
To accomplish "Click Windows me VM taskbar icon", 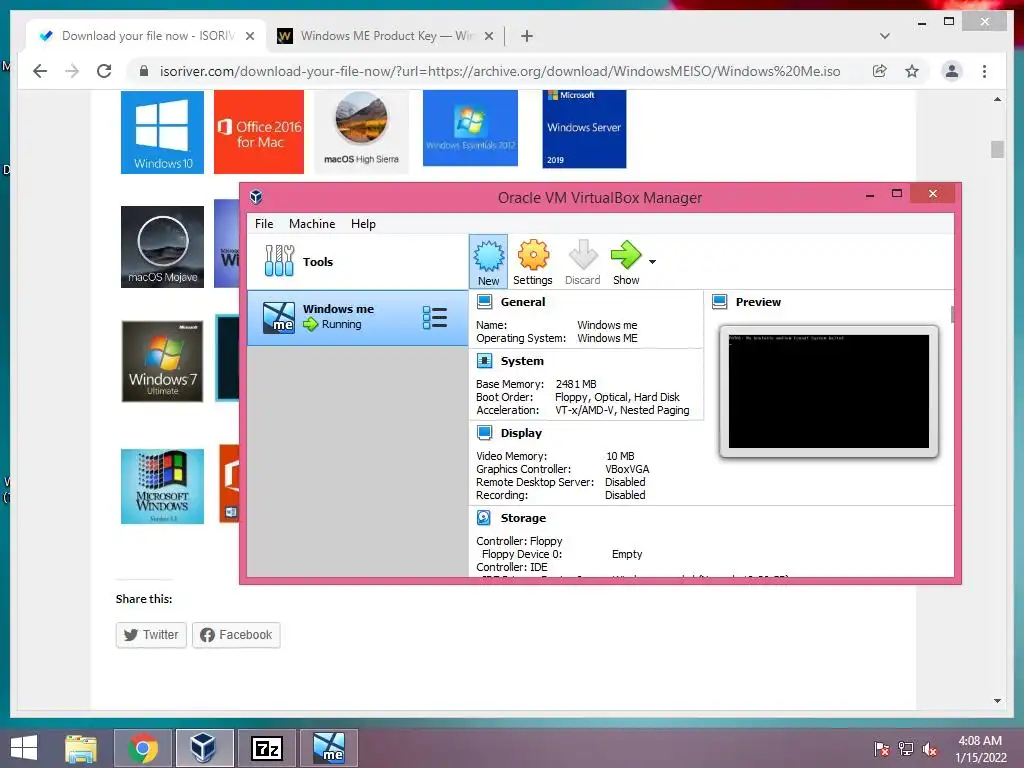I will [x=328, y=748].
